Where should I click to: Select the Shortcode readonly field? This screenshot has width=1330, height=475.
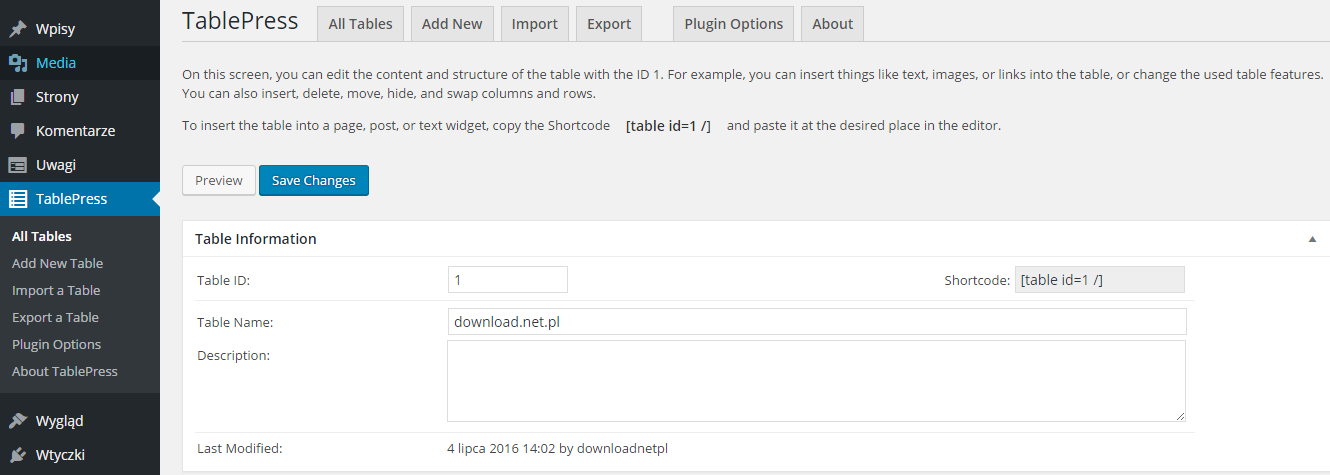tap(1100, 280)
